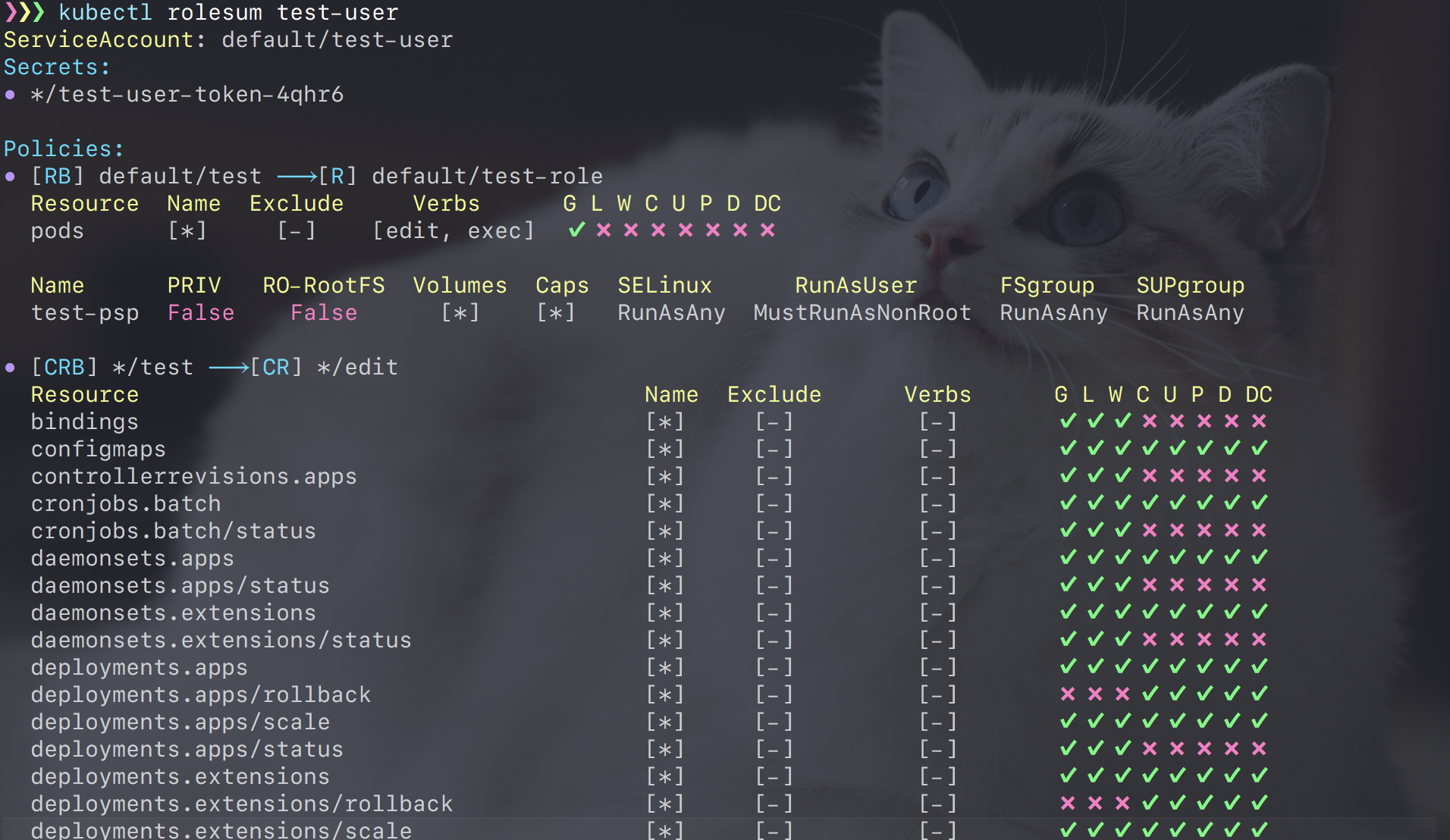Screen dimensions: 1450x840
Task: Click the 'kubectl rolesum test-user' command text
Action: tap(228, 13)
